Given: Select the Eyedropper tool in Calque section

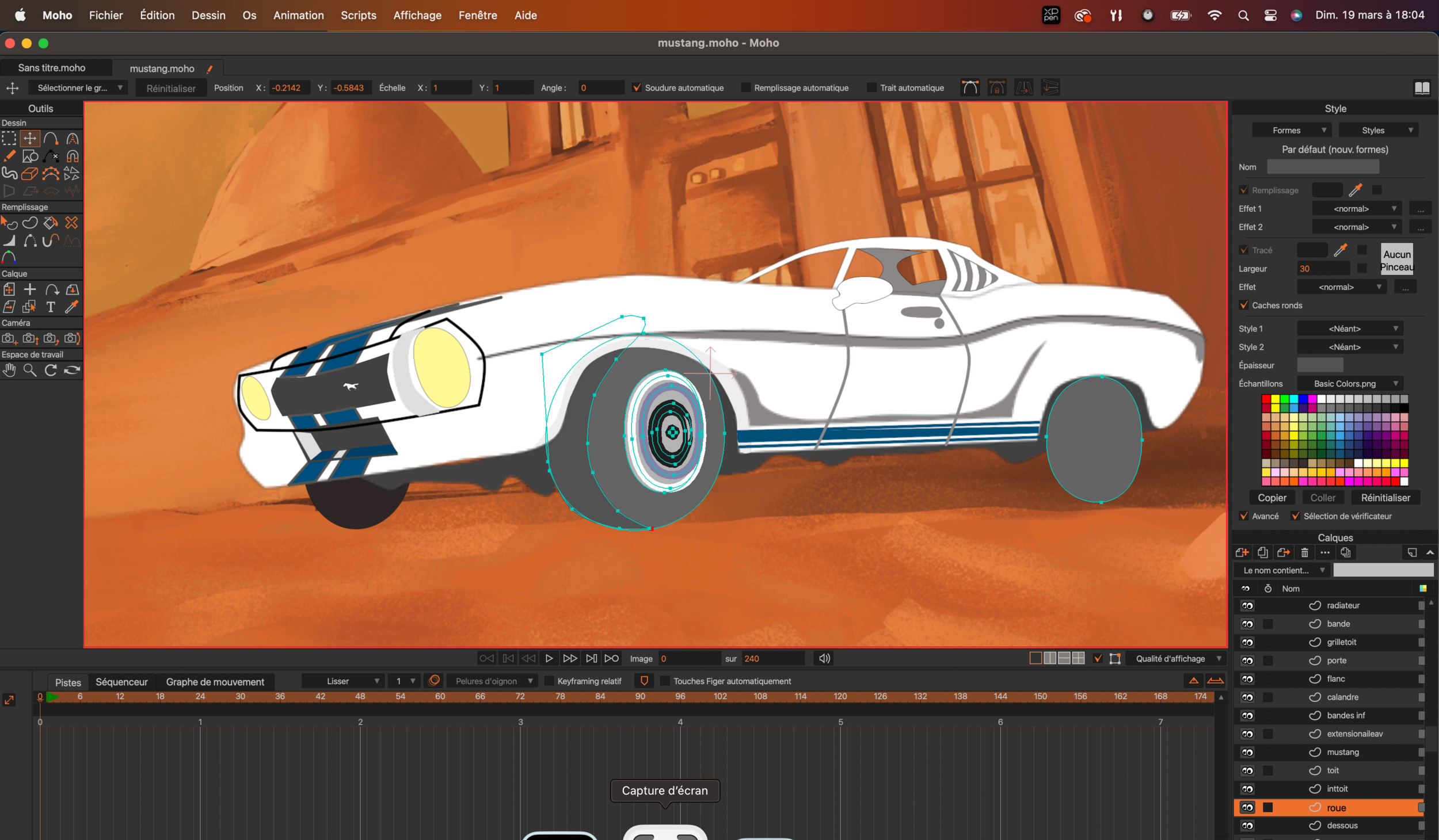Looking at the screenshot, I should click(71, 307).
